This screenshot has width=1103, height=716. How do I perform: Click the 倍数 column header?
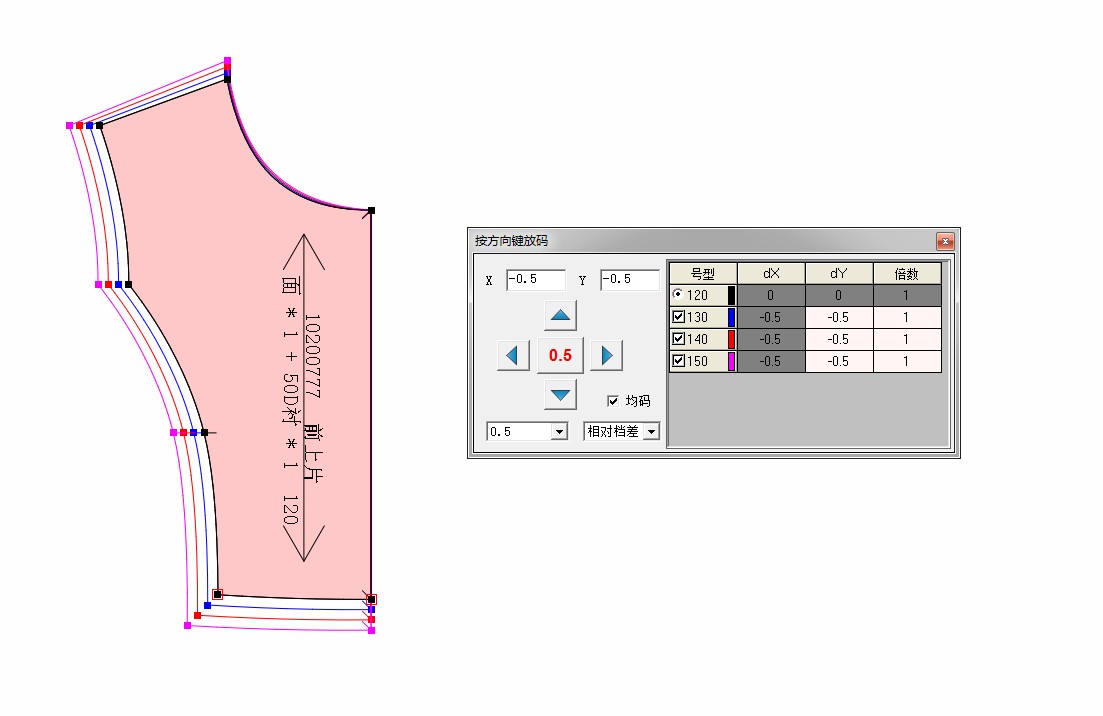(907, 273)
